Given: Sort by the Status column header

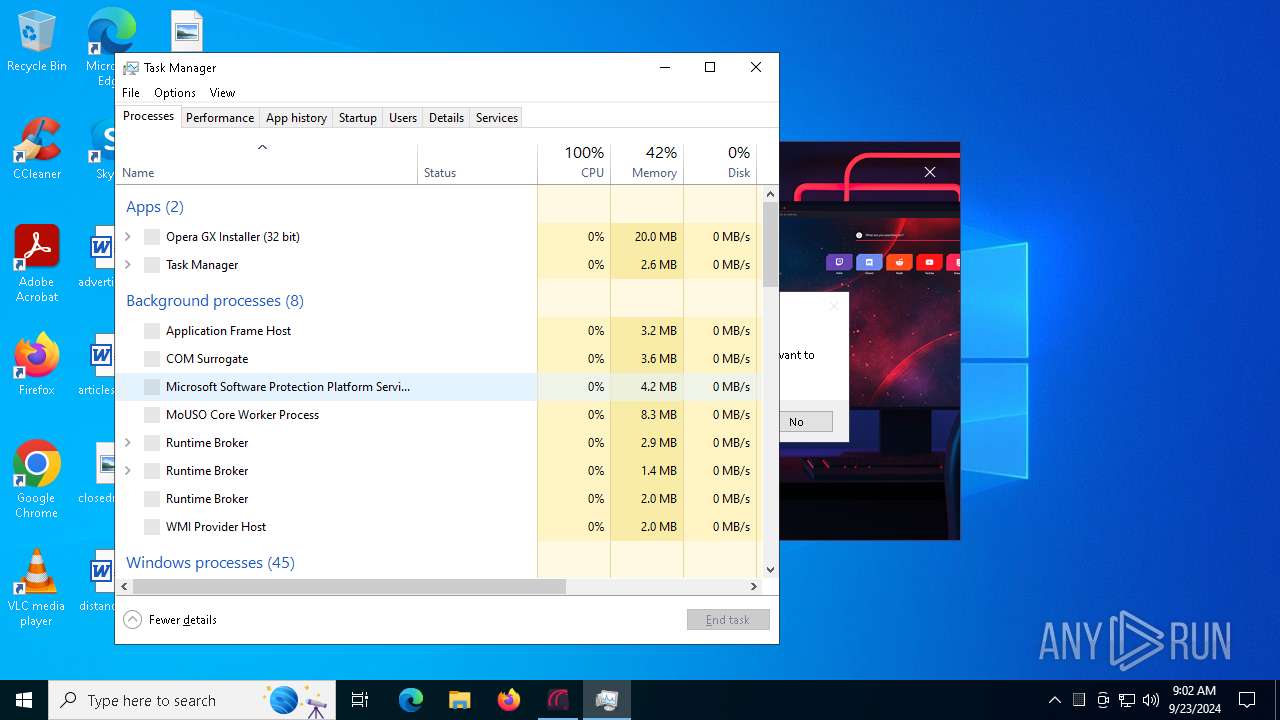Looking at the screenshot, I should pyautogui.click(x=477, y=163).
